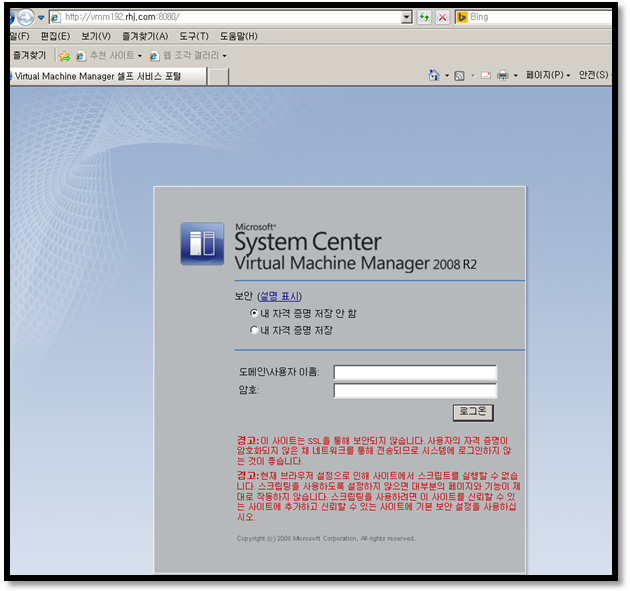
Task: Expand the address bar history dropdown
Action: 407,17
